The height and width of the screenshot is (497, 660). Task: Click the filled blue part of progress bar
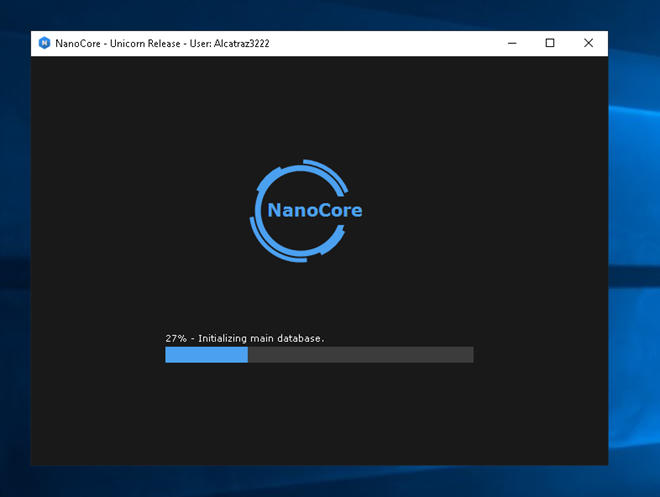[206, 355]
